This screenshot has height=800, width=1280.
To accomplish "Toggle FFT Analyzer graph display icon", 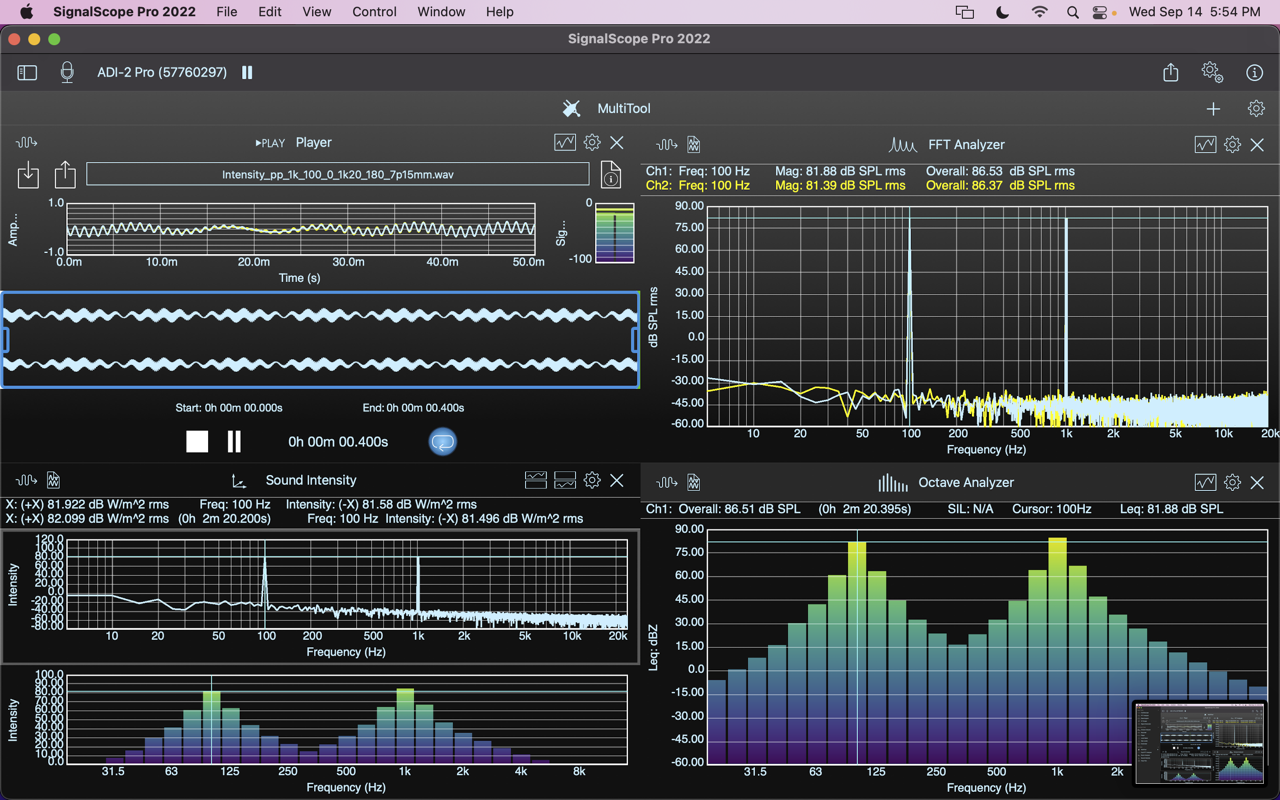I will (x=1205, y=145).
